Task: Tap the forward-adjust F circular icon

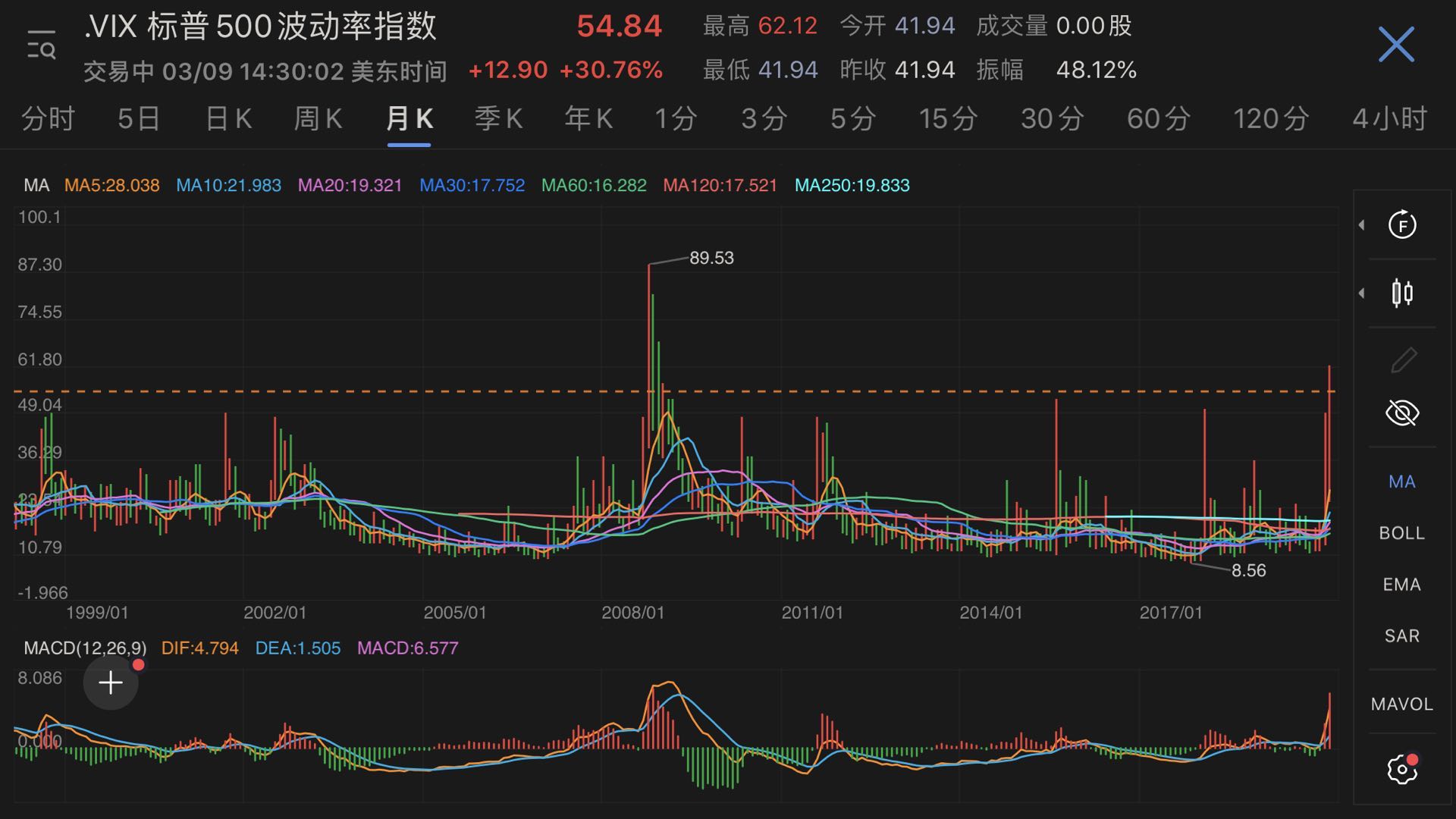Action: [x=1402, y=224]
